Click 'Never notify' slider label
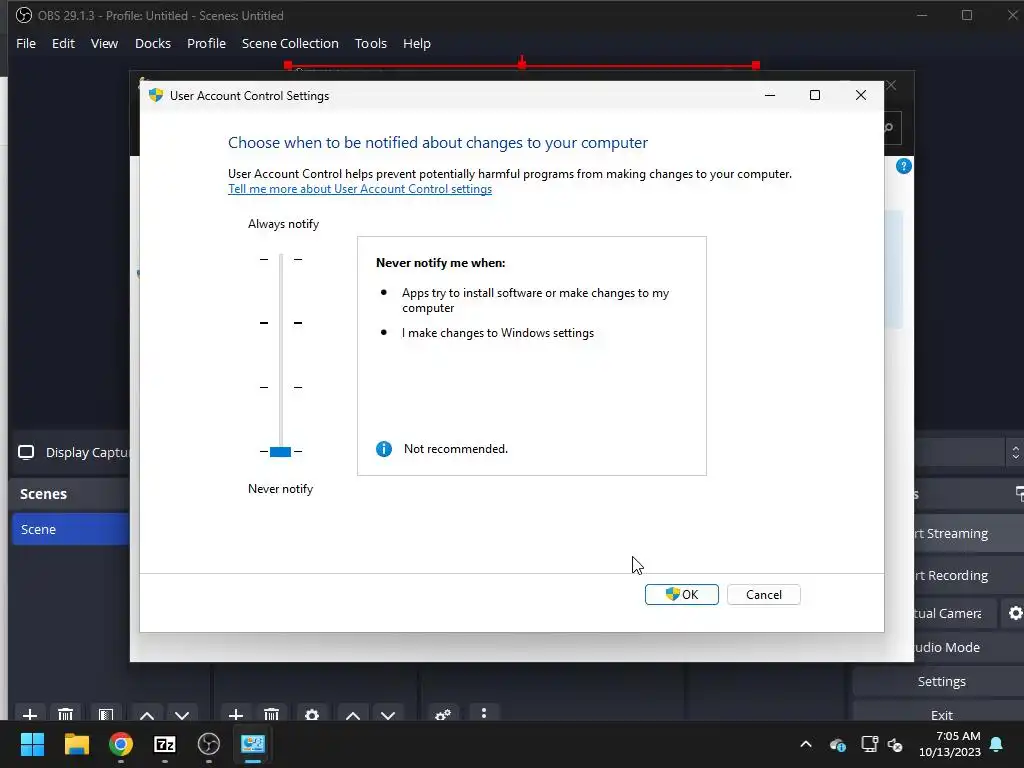This screenshot has width=1024, height=768. pyautogui.click(x=280, y=488)
